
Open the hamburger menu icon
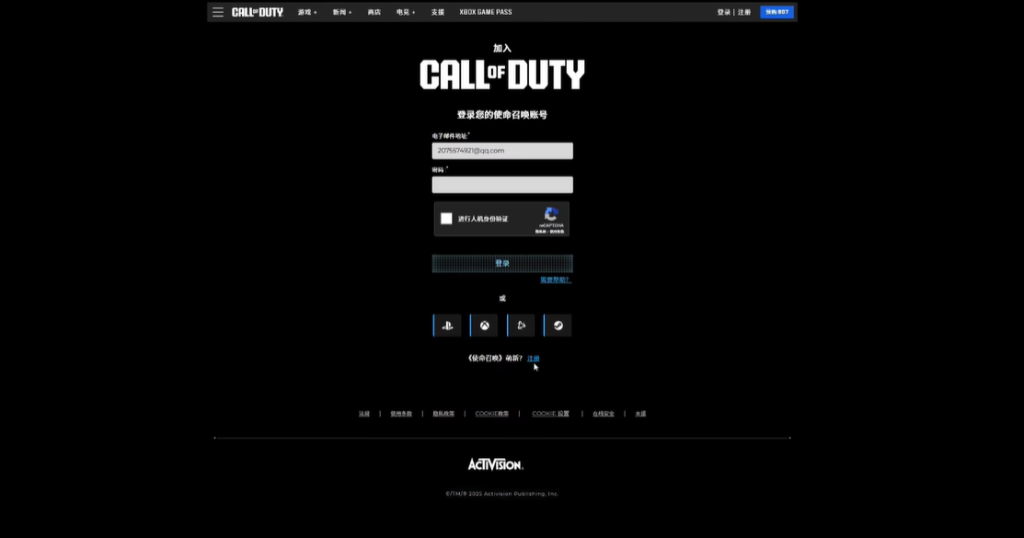coord(218,12)
